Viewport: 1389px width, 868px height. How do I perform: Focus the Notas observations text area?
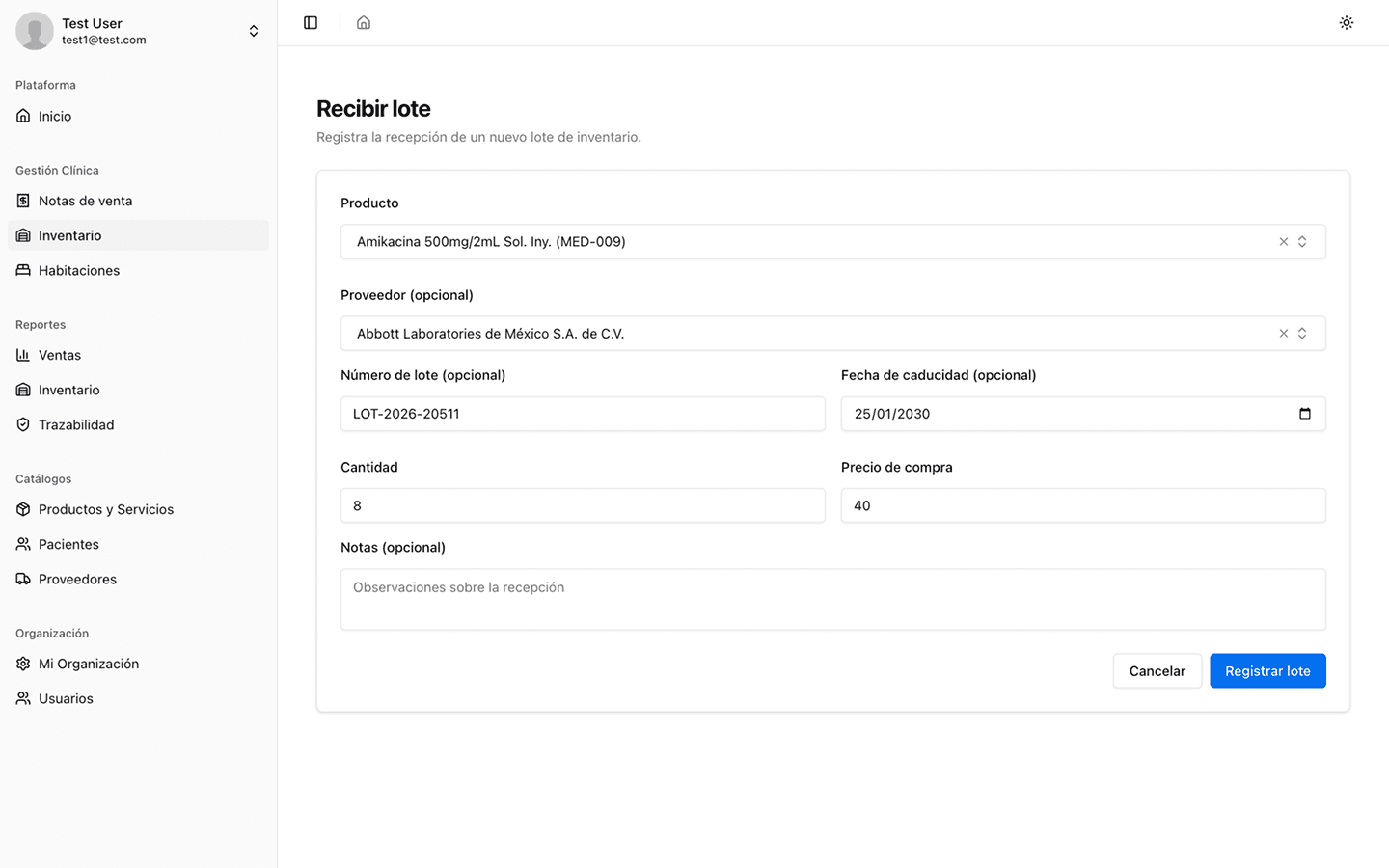tap(832, 599)
